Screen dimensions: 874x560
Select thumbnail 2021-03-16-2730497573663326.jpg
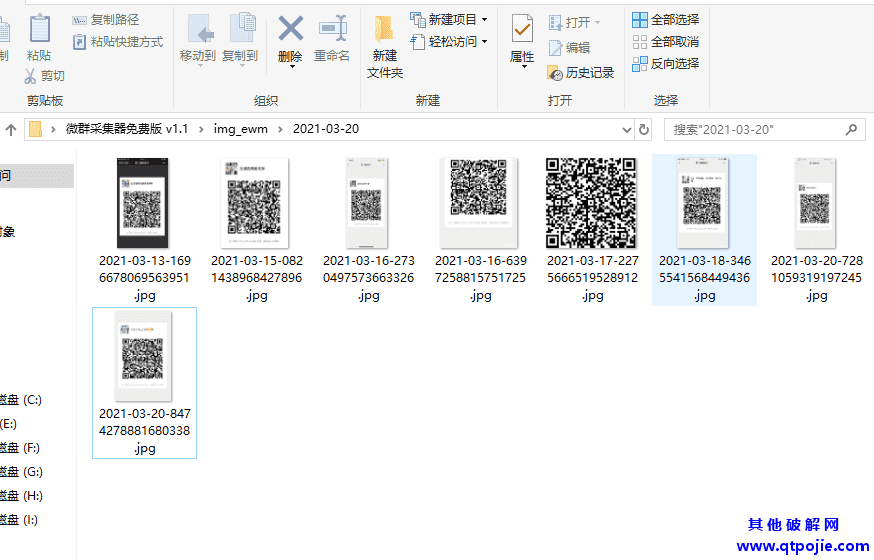tap(366, 203)
